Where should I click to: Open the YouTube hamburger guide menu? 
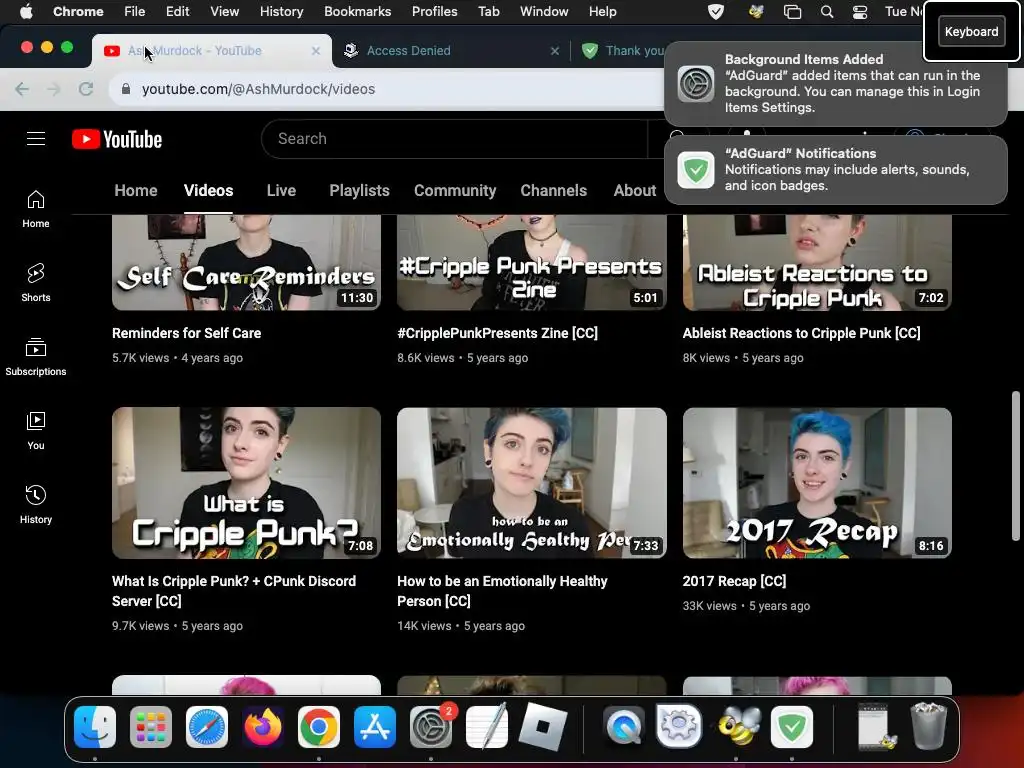36,138
